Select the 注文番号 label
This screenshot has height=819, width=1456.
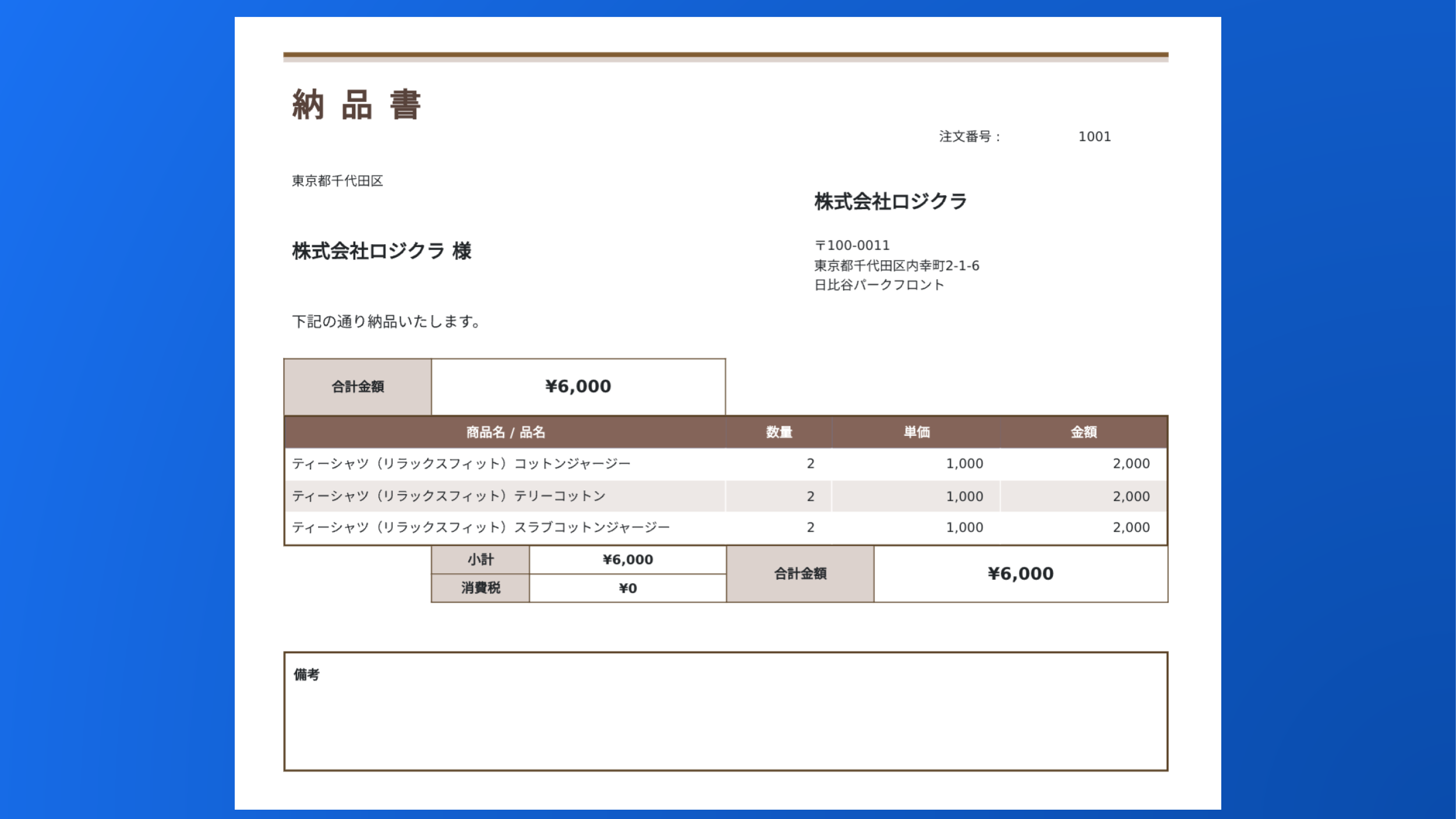point(970,137)
